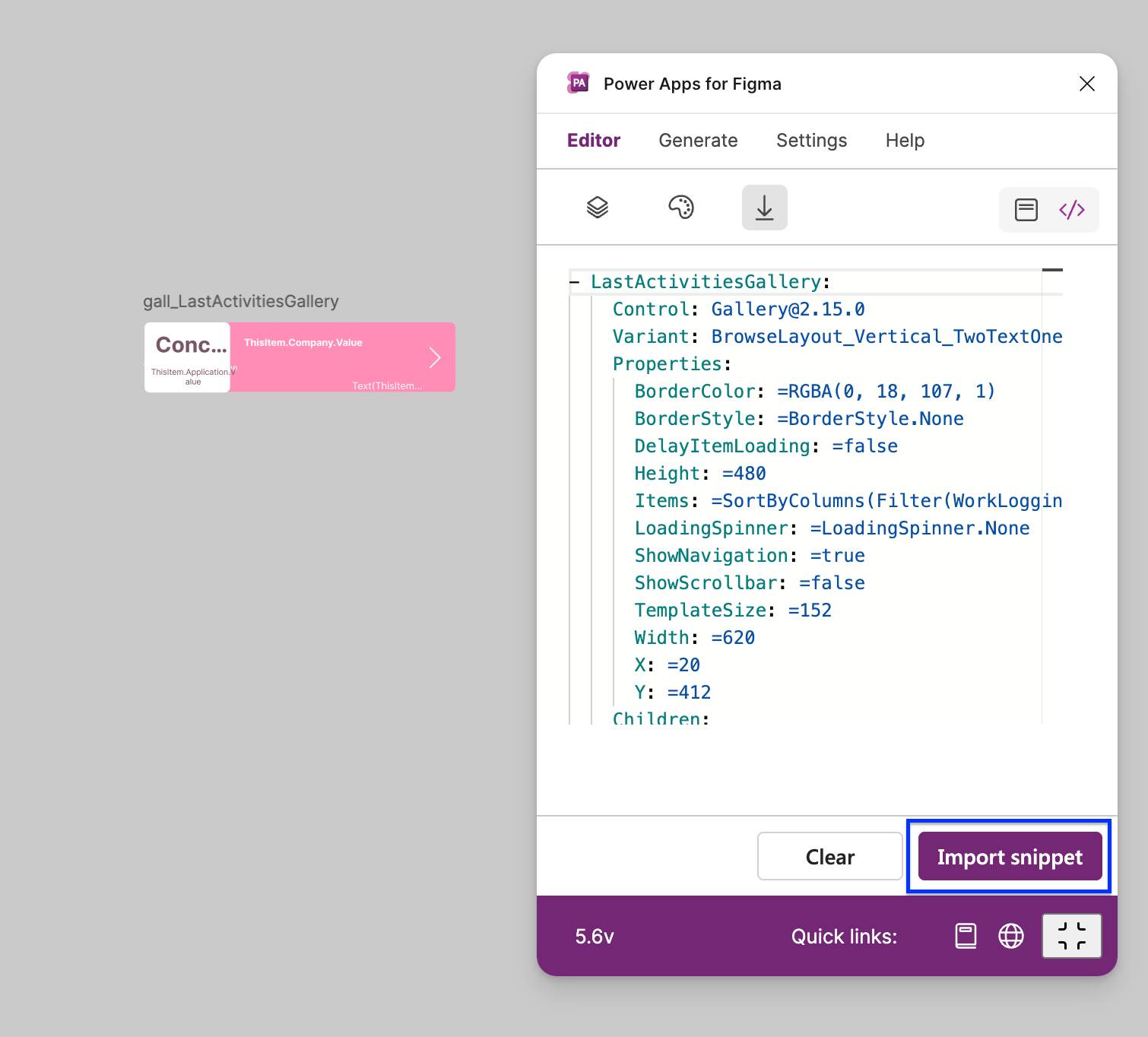Click the Control: Gallery@2.15.0 line
The width and height of the screenshot is (1148, 1037).
[739, 309]
